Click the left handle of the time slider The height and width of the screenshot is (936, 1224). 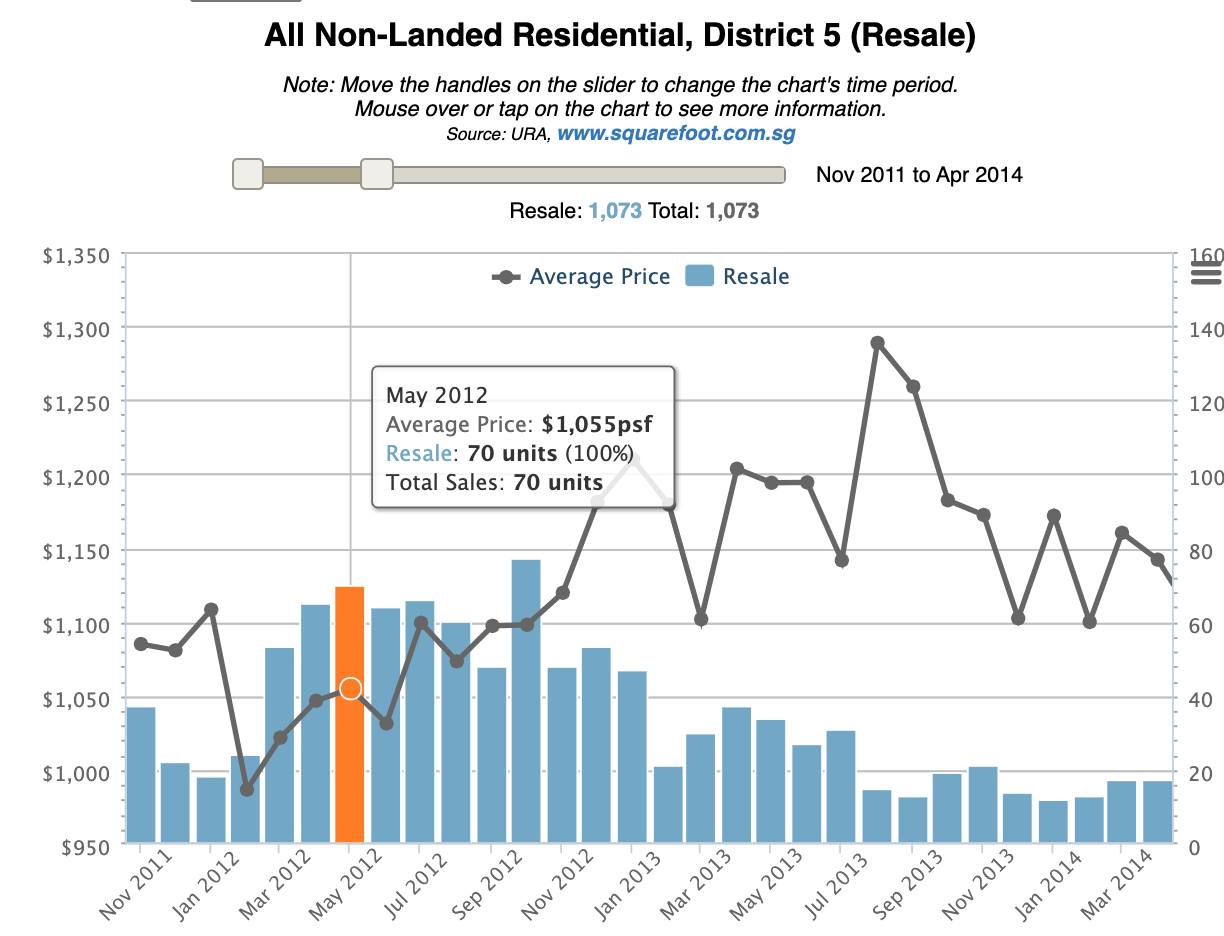247,174
